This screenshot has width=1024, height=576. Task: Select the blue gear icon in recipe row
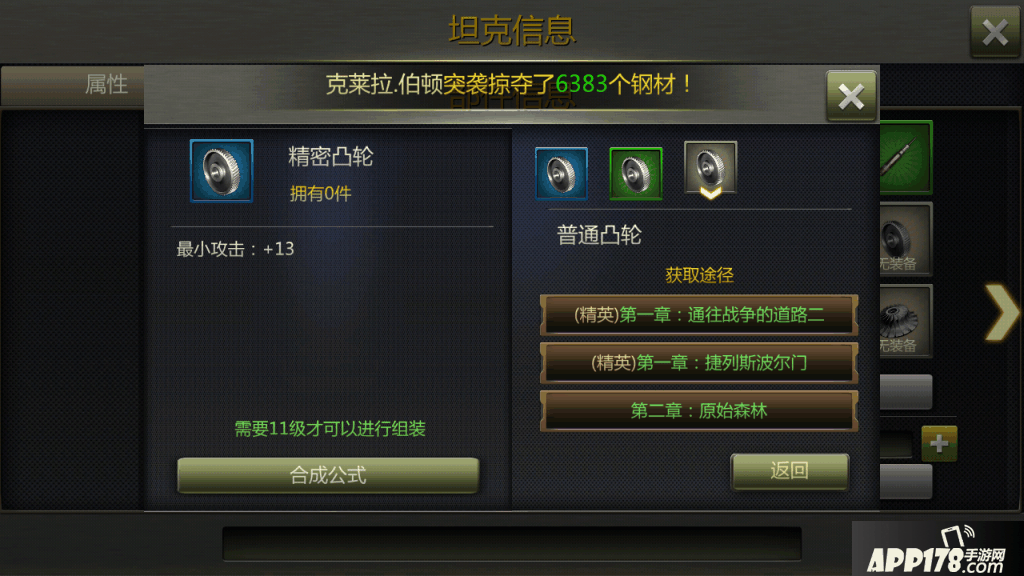coord(561,173)
